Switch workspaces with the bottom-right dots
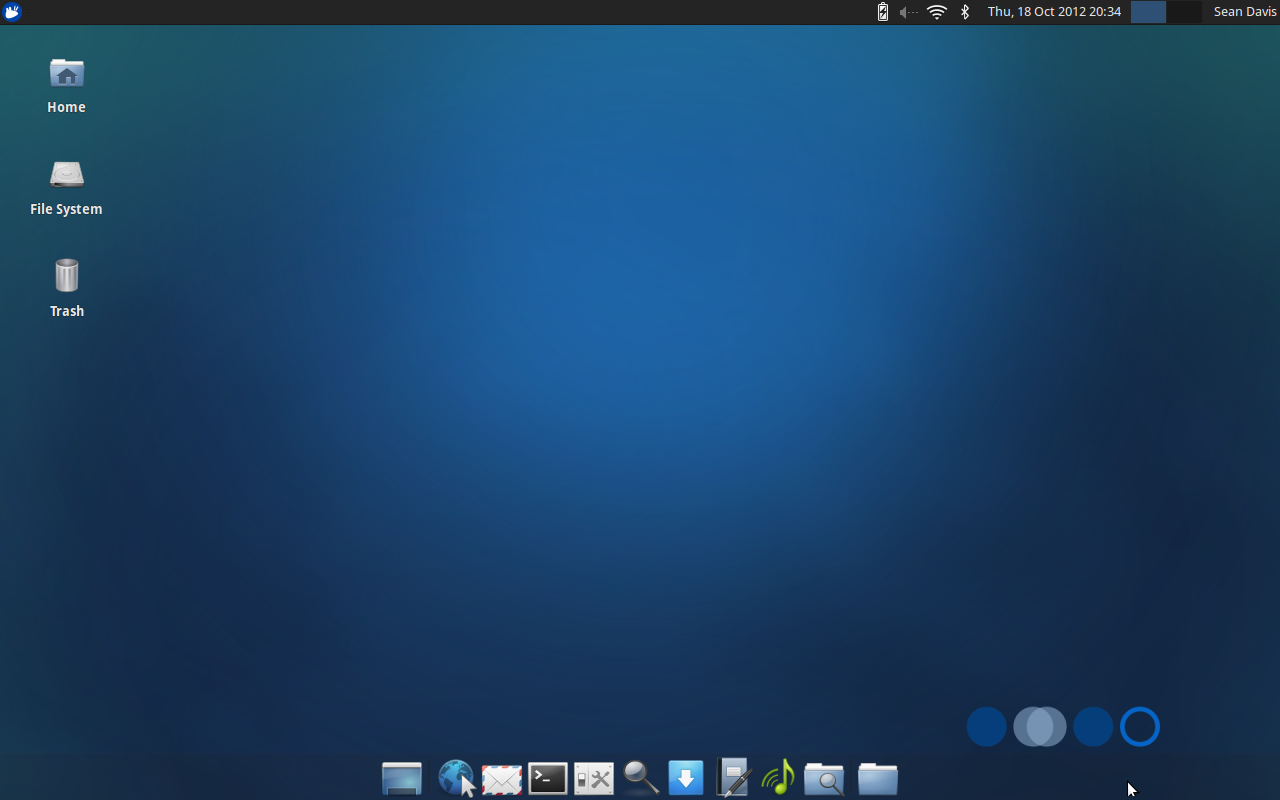The width and height of the screenshot is (1280, 800). click(1063, 726)
